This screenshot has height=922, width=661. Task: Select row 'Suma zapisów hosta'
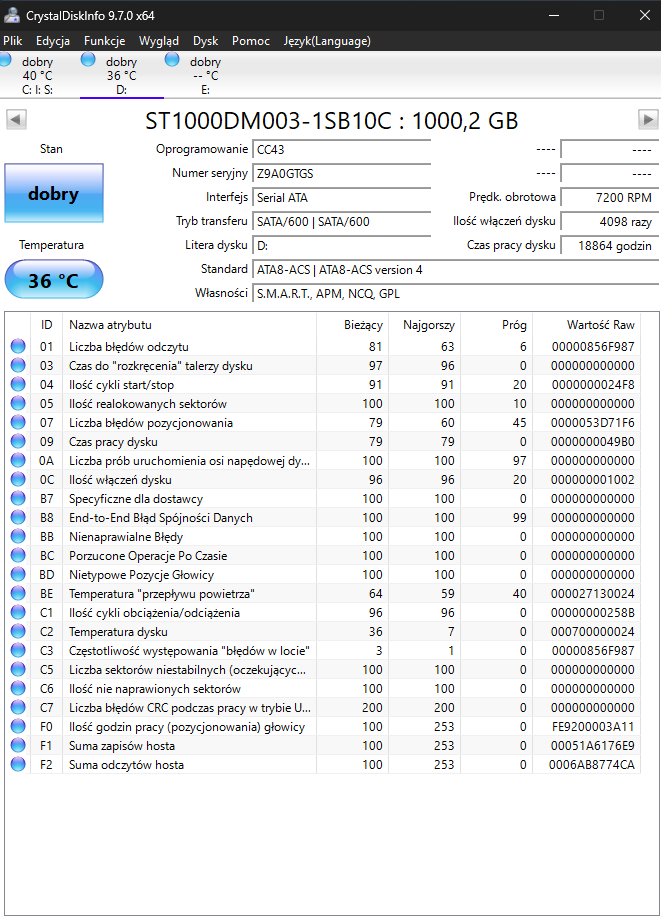[323, 746]
